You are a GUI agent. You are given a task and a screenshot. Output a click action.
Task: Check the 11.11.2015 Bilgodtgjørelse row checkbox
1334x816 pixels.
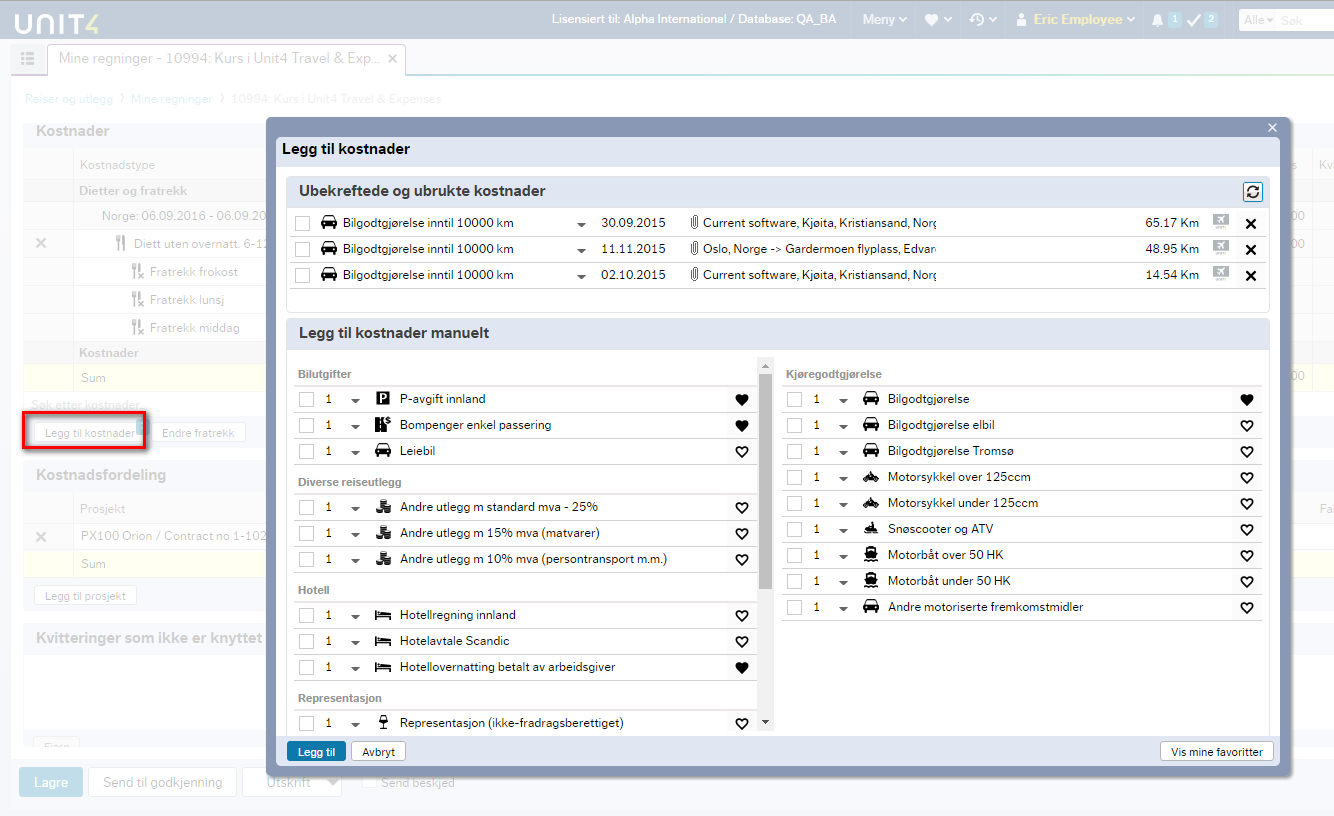click(303, 249)
